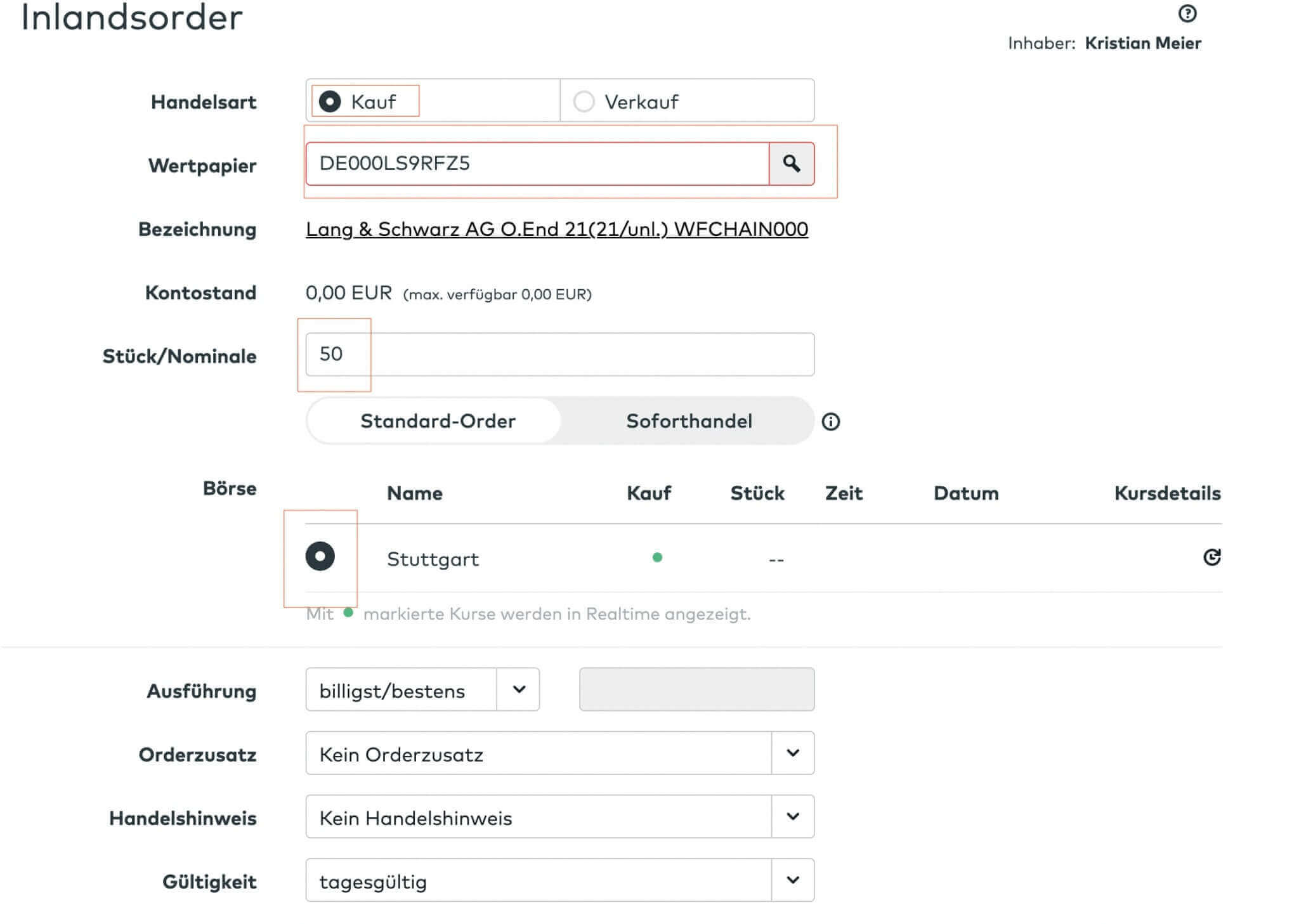Click the Wertpapier search magnifier icon
Screen dimensions: 1299x924
tap(791, 164)
